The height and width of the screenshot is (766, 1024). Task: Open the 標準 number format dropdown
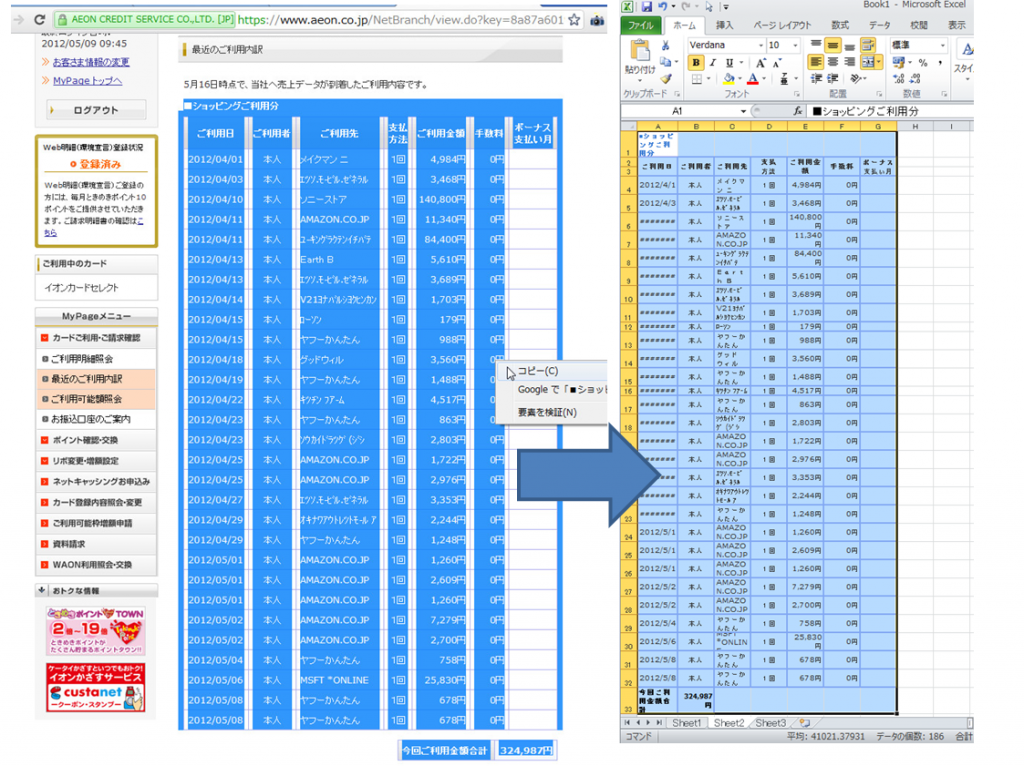tap(942, 45)
